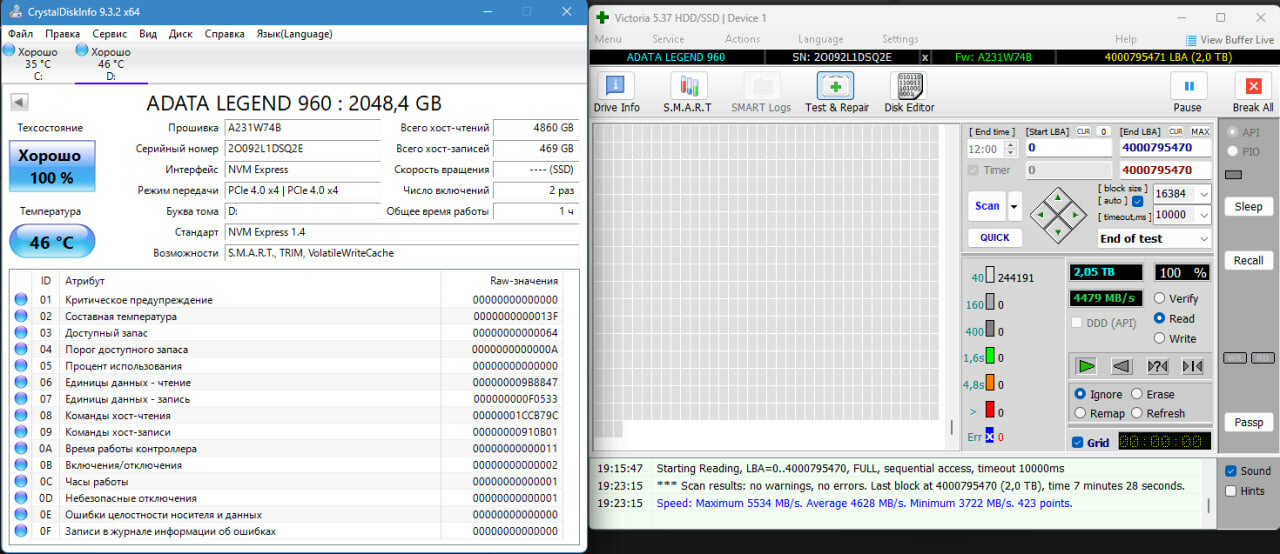
Task: Toggle the auto block size checkbox
Action: (x=1137, y=201)
